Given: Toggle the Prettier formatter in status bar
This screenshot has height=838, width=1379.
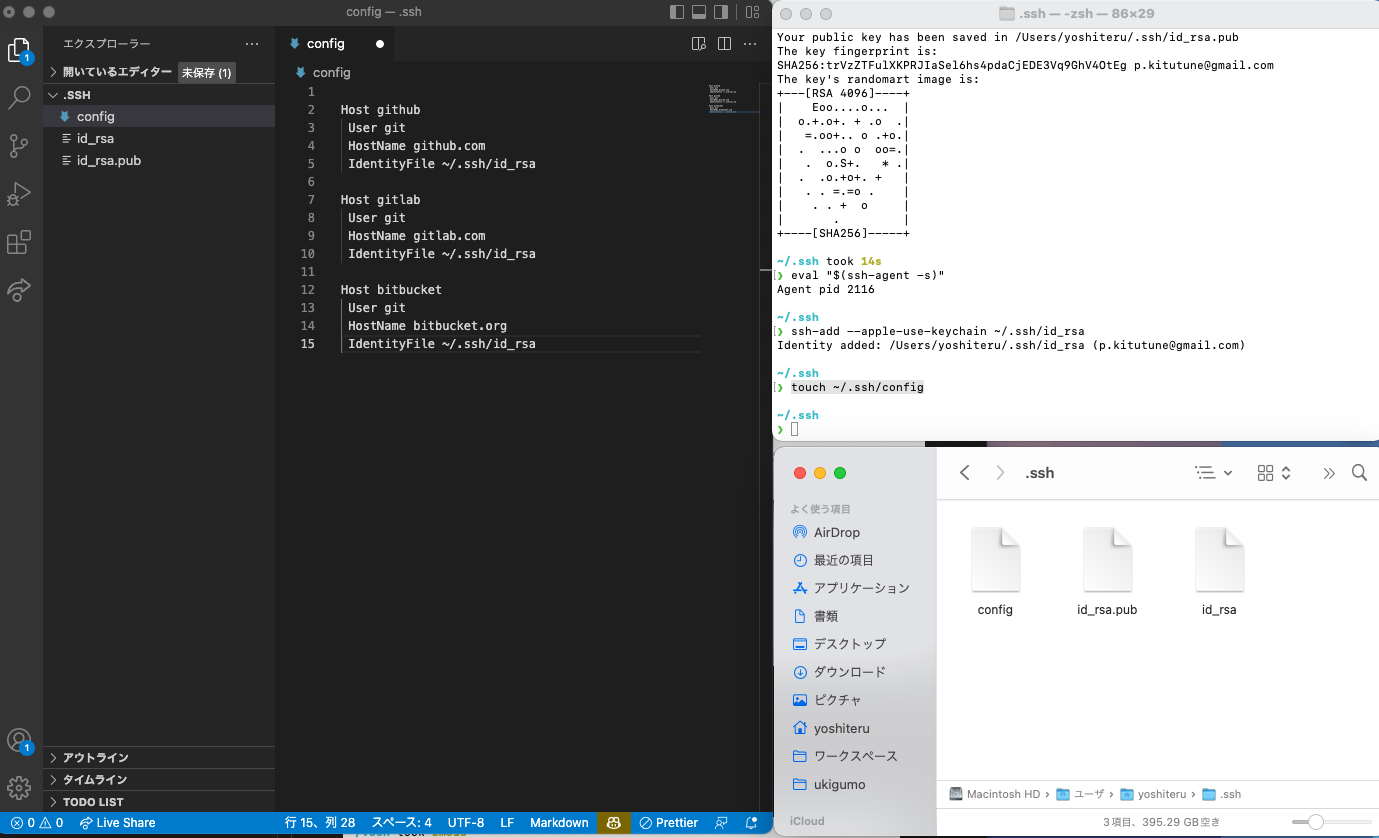Looking at the screenshot, I should tap(668, 822).
